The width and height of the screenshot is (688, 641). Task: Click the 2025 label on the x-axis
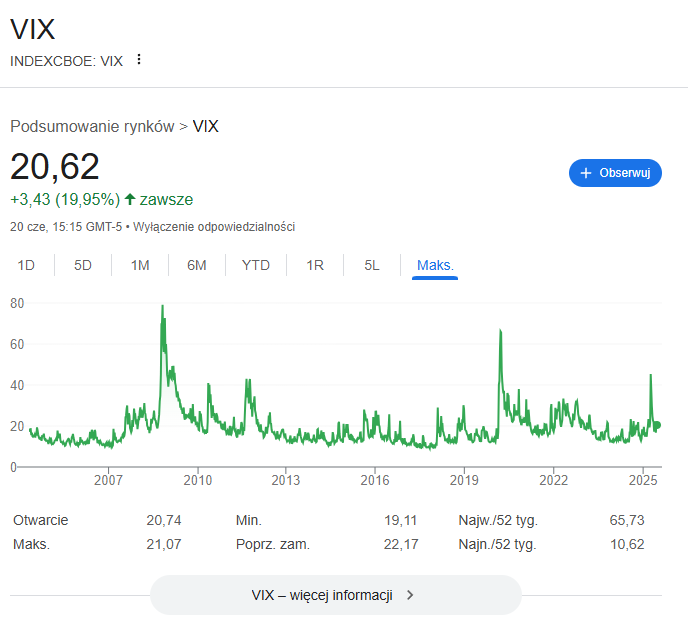click(643, 480)
